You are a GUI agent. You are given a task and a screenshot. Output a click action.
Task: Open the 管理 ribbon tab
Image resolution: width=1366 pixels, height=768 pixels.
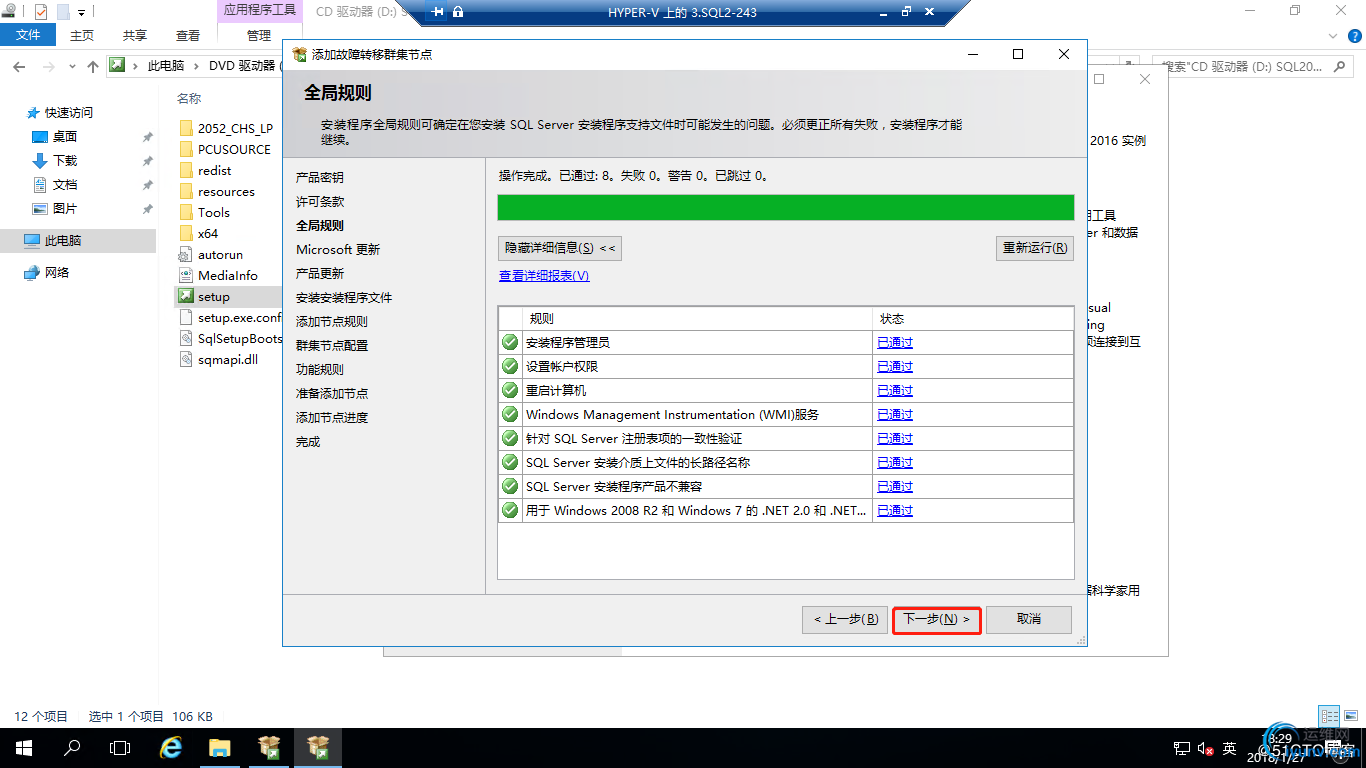coord(259,35)
